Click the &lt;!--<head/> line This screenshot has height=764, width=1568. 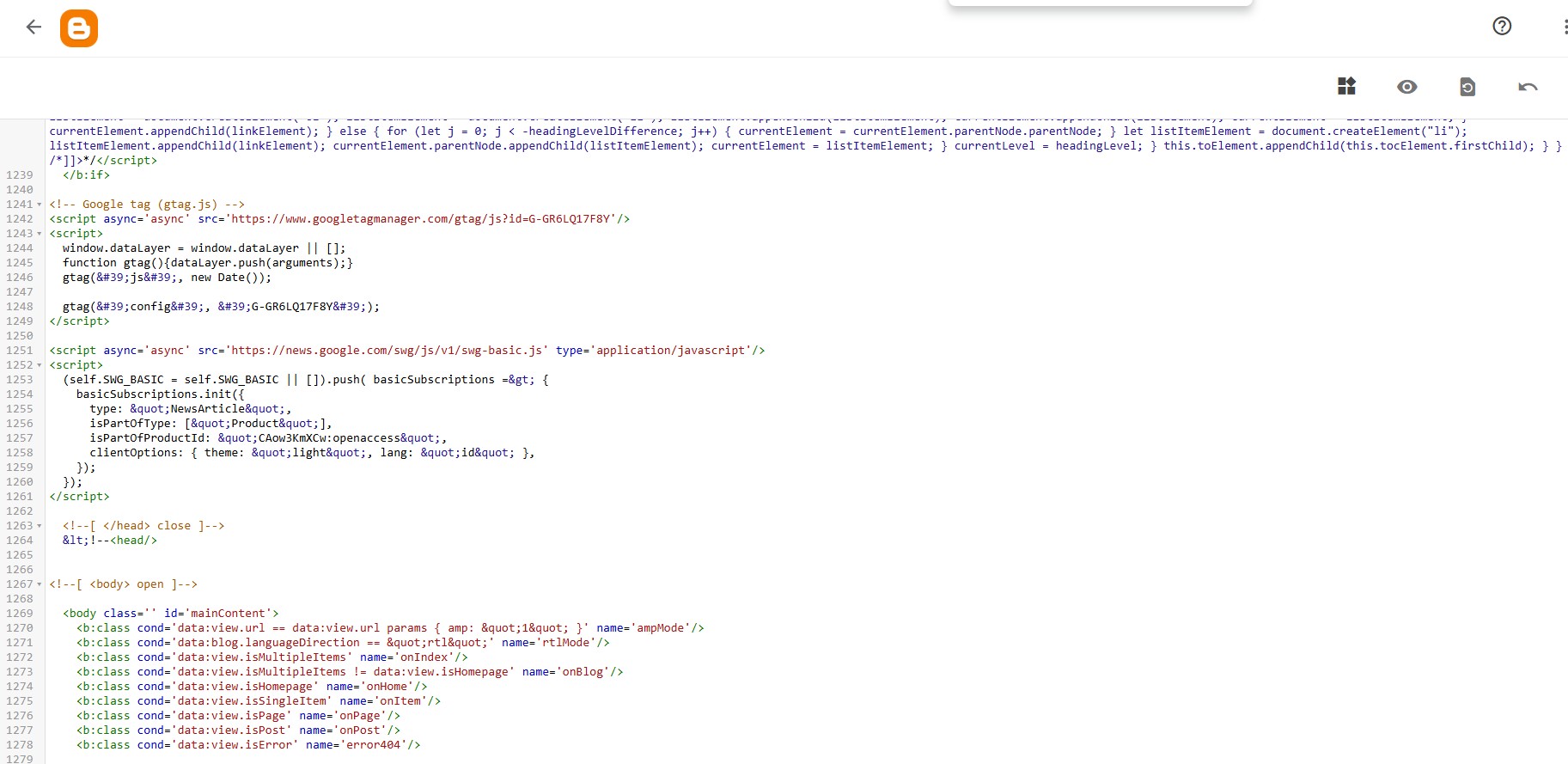pyautogui.click(x=110, y=541)
